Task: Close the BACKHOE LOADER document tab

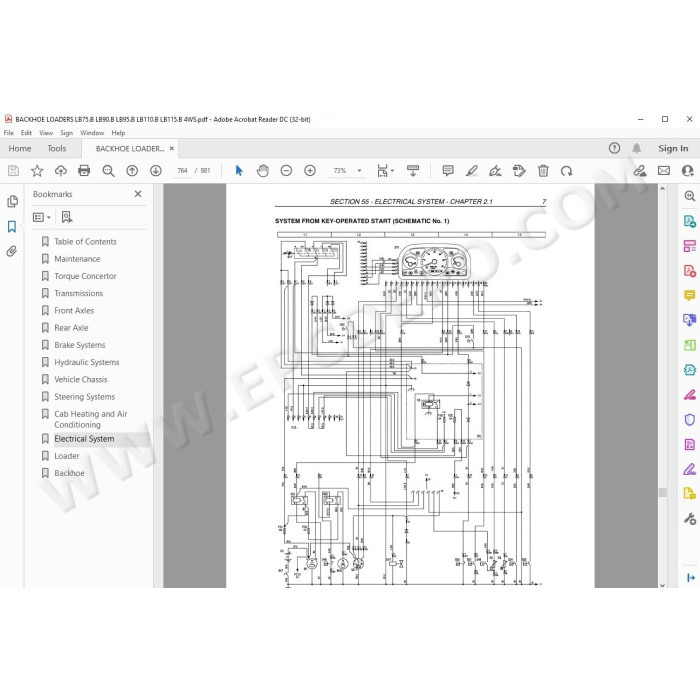Action: 171,148
